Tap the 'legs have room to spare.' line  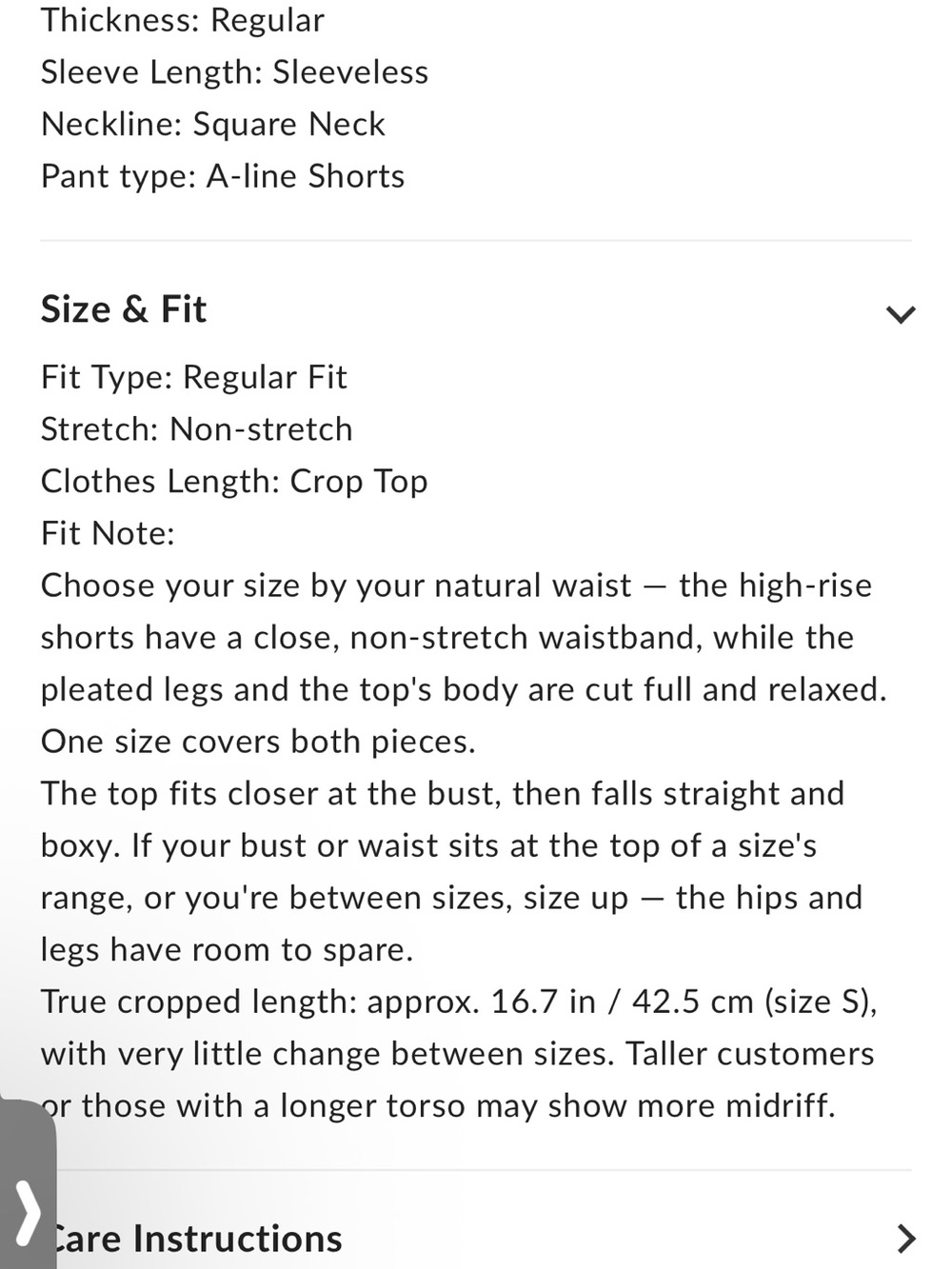tap(227, 950)
